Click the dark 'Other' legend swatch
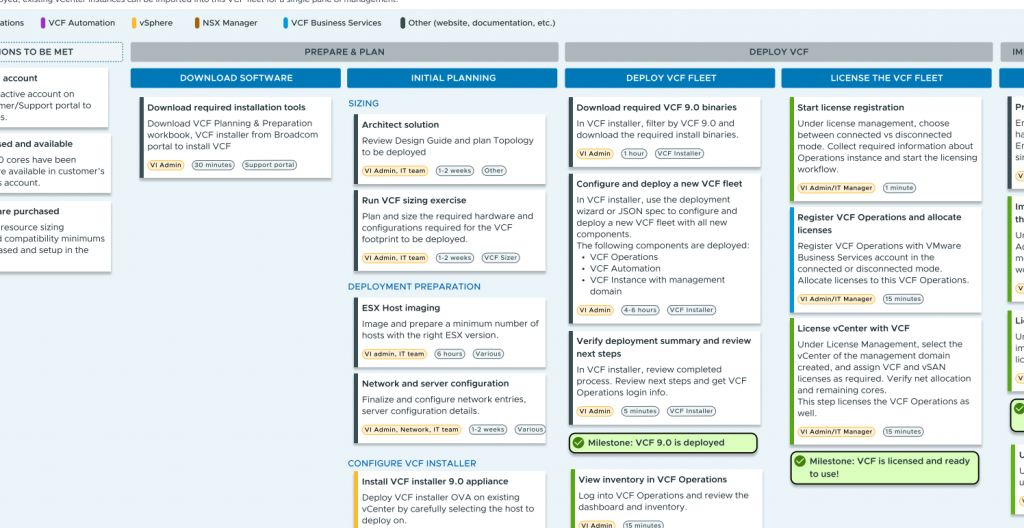 tap(403, 22)
